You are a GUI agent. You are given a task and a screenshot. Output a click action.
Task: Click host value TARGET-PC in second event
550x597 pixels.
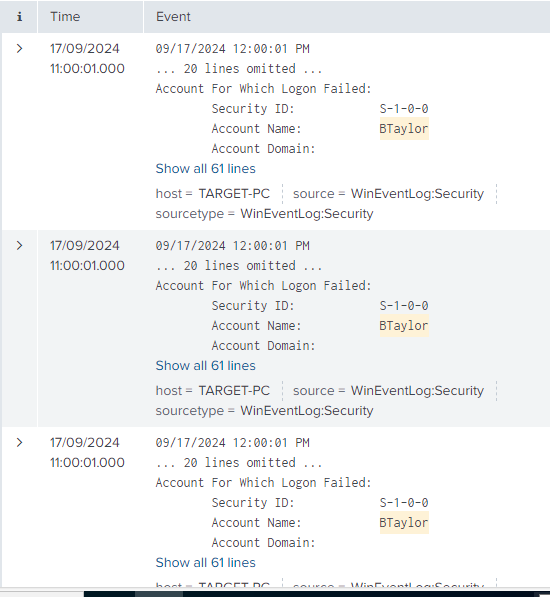click(x=234, y=390)
